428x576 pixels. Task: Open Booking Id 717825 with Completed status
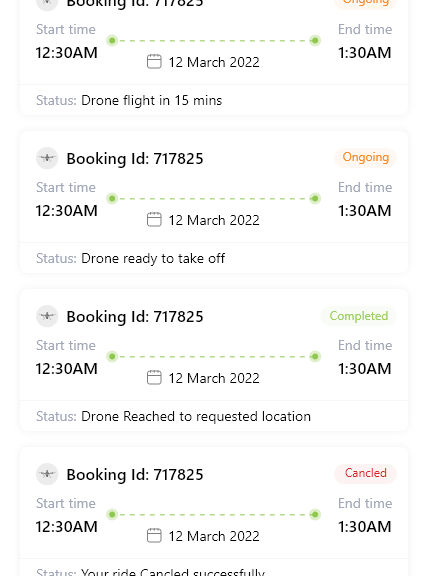[x=135, y=317]
